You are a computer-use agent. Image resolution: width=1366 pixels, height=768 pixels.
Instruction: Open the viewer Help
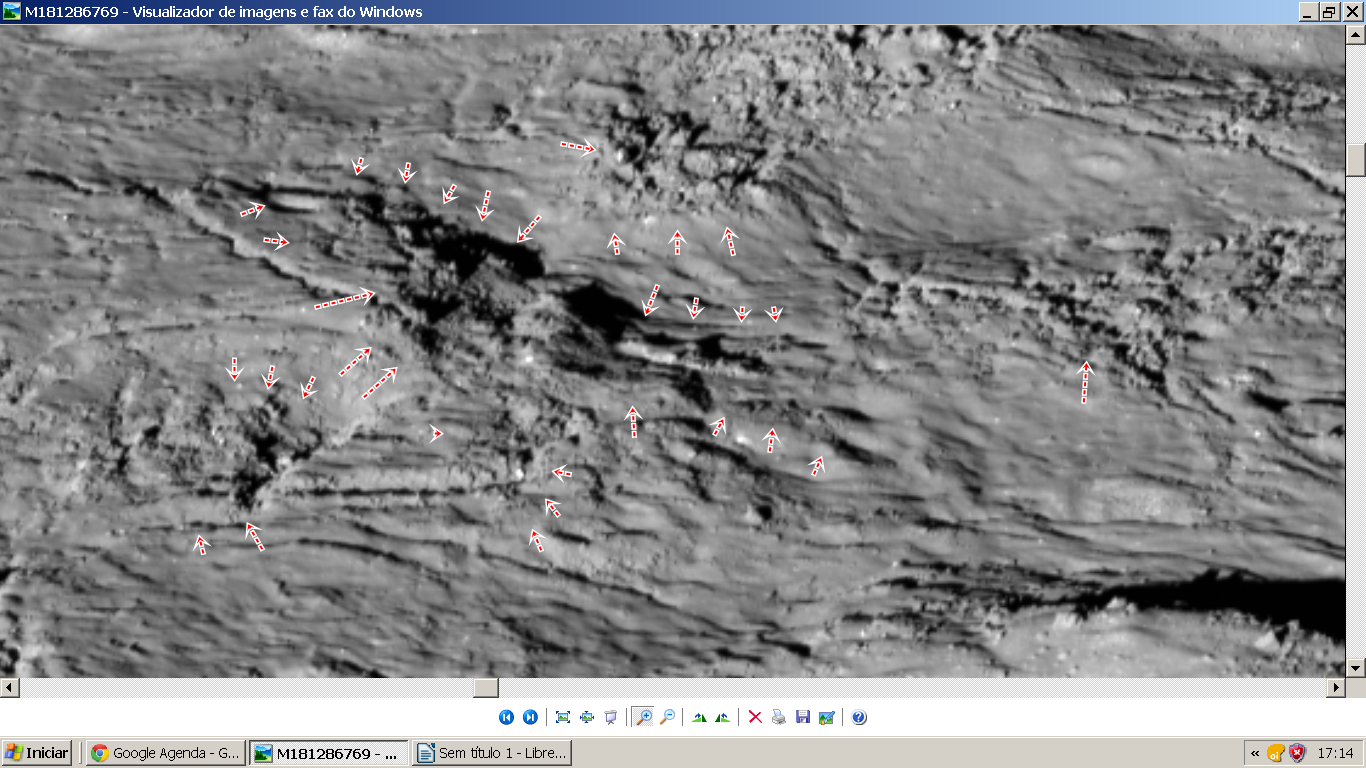(x=859, y=717)
